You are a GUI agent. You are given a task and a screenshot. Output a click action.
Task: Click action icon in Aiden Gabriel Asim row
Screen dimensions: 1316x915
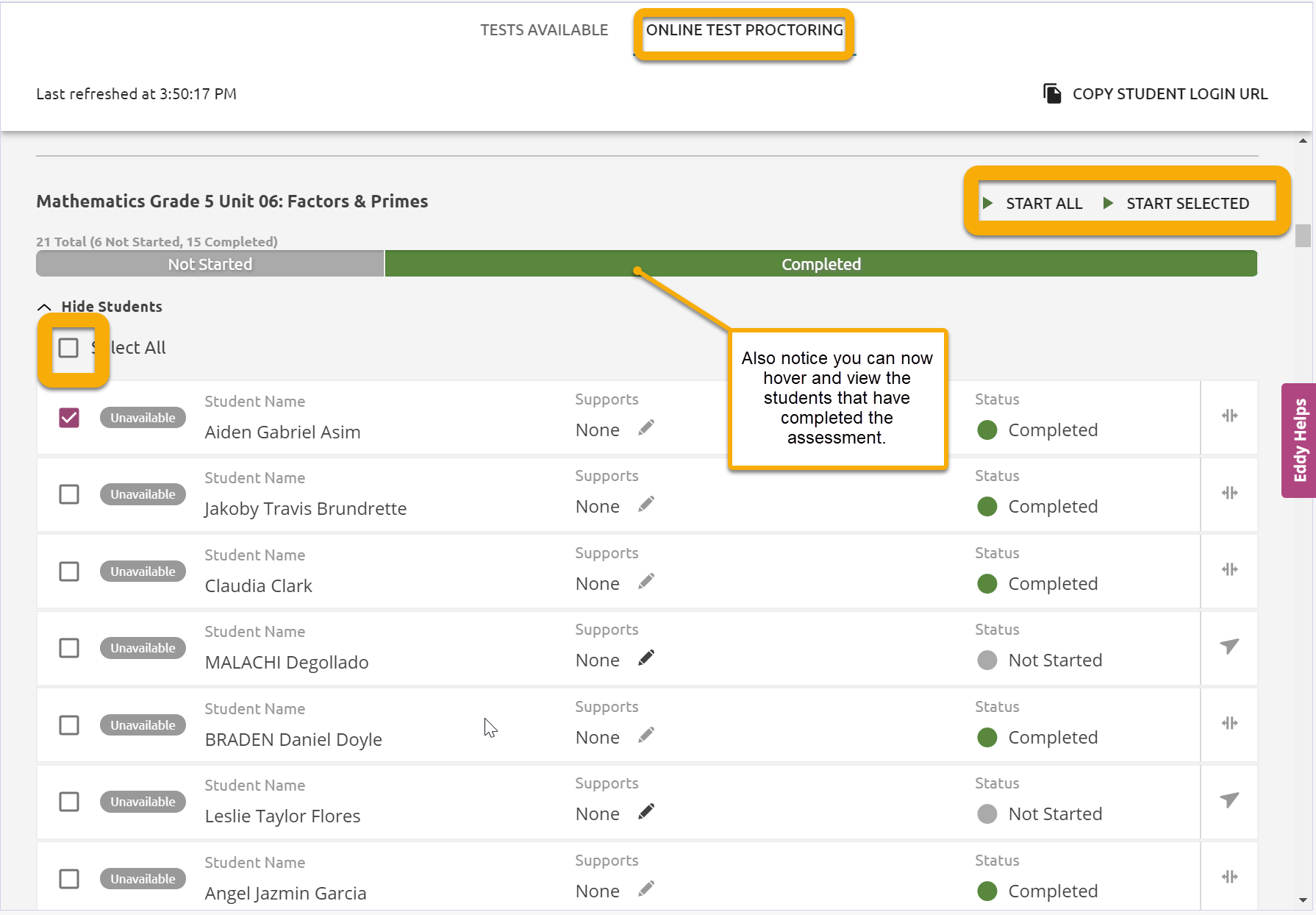pos(1230,416)
